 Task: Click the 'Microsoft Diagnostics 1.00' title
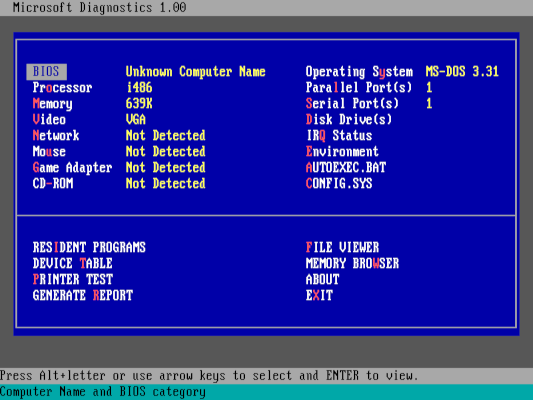pyautogui.click(x=99, y=7)
